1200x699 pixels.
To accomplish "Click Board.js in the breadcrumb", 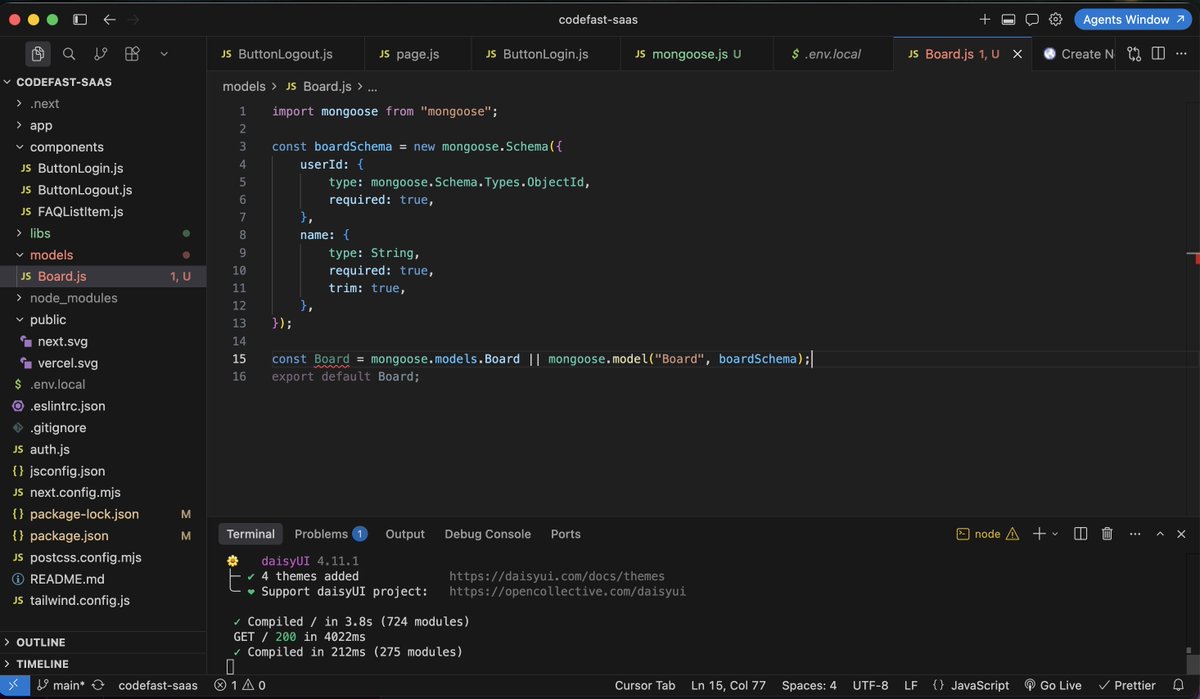I will pos(327,87).
